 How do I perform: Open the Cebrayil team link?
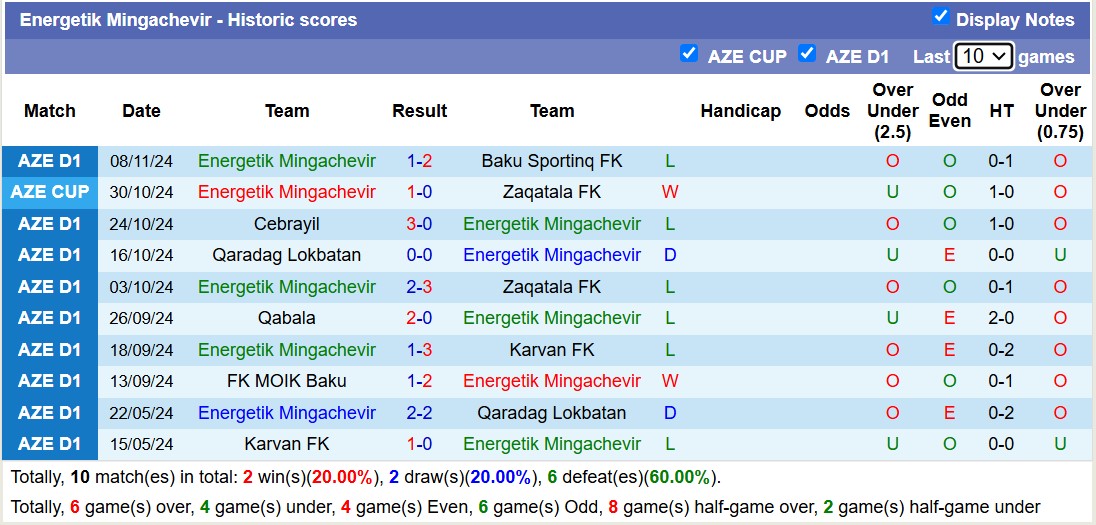point(287,224)
